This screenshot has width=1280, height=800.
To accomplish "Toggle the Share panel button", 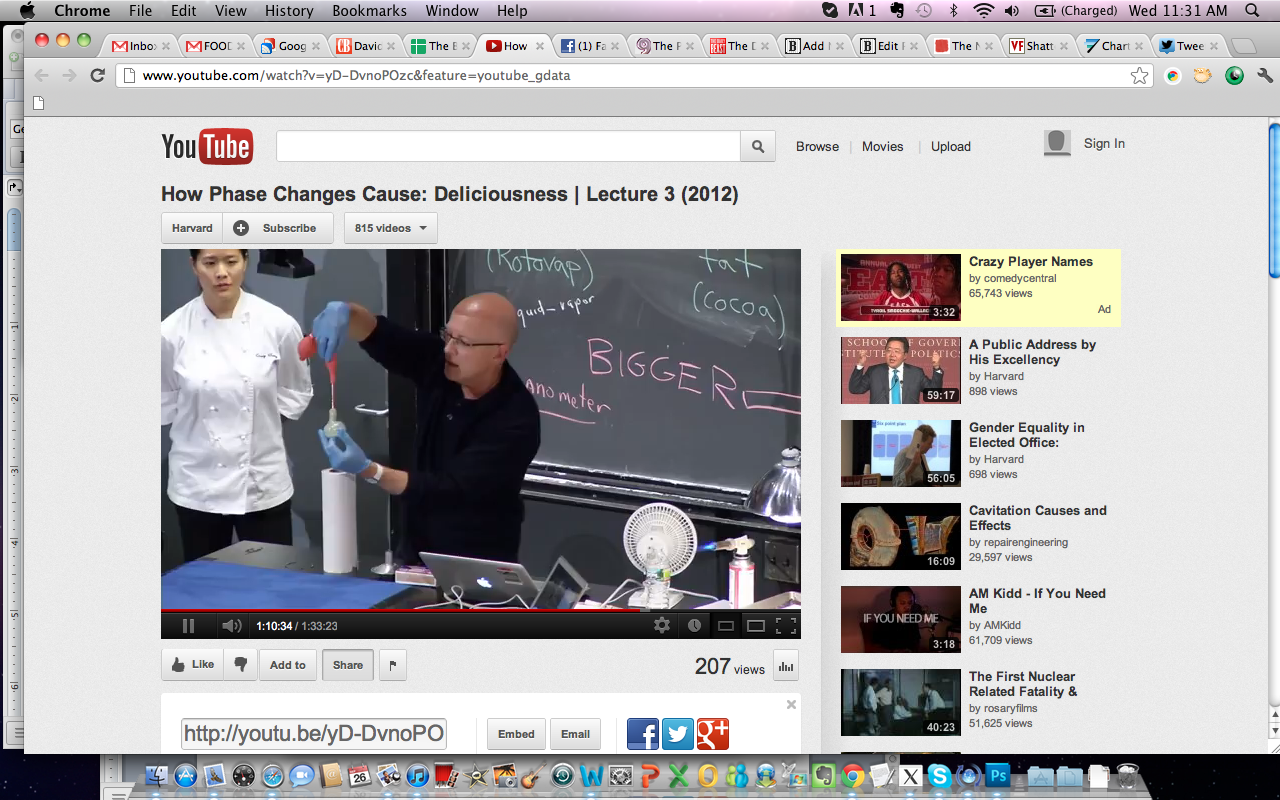I will point(348,665).
